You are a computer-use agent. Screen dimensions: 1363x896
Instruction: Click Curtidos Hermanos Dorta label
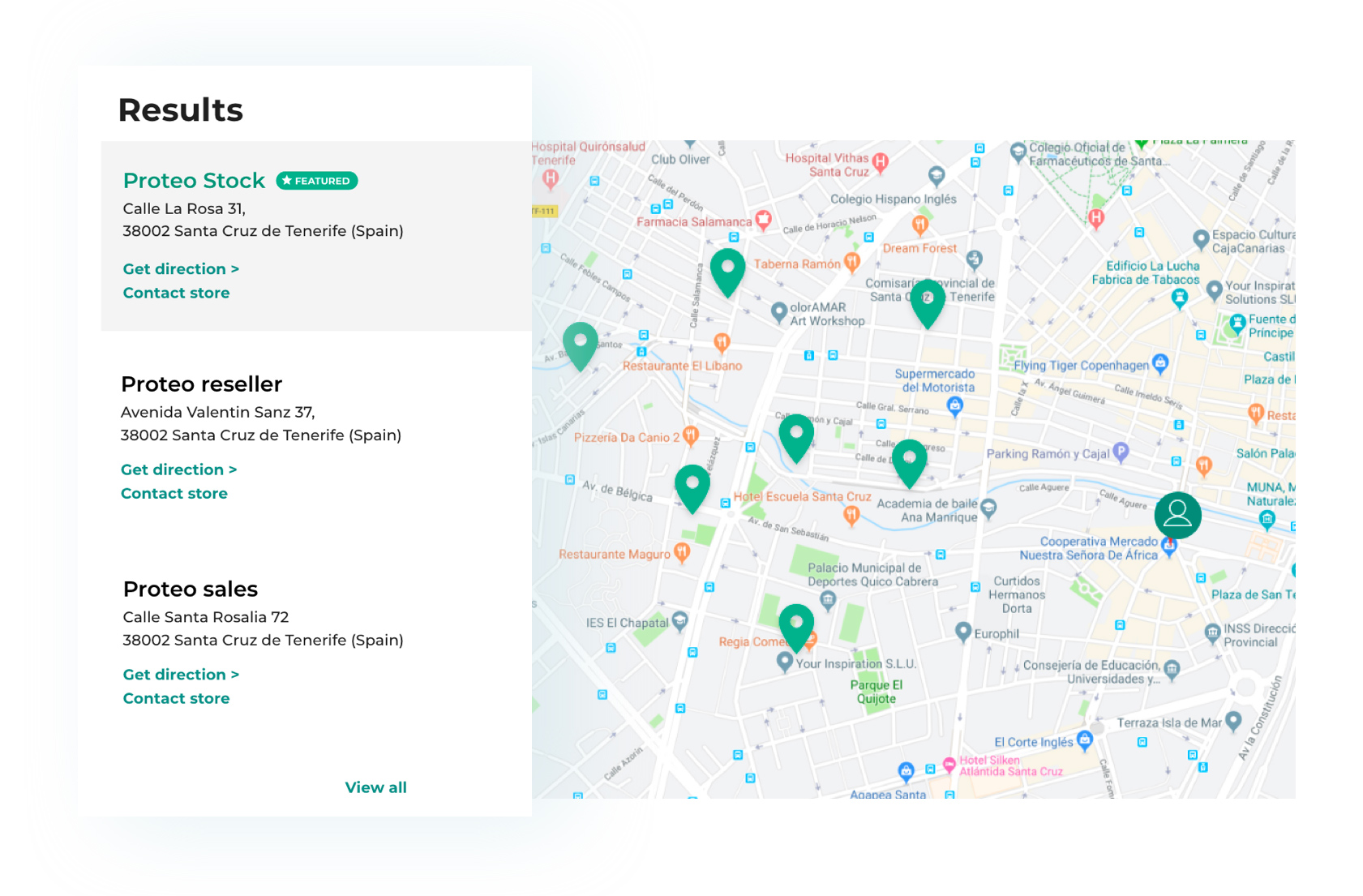coord(1017,594)
